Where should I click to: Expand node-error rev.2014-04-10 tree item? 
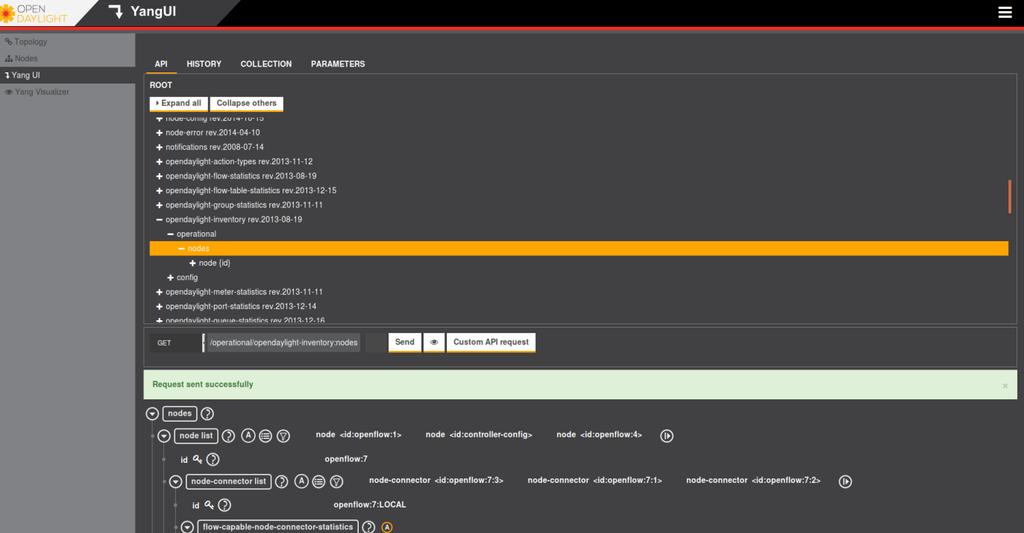tap(159, 133)
